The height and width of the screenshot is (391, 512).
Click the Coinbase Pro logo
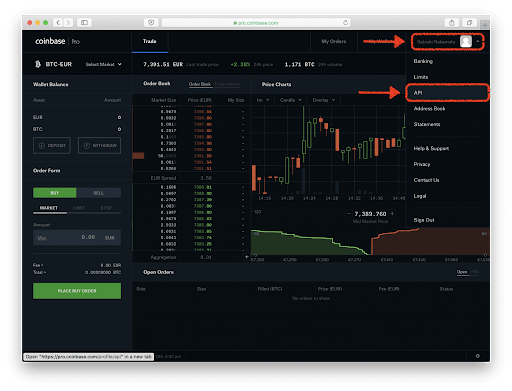pyautogui.click(x=57, y=41)
